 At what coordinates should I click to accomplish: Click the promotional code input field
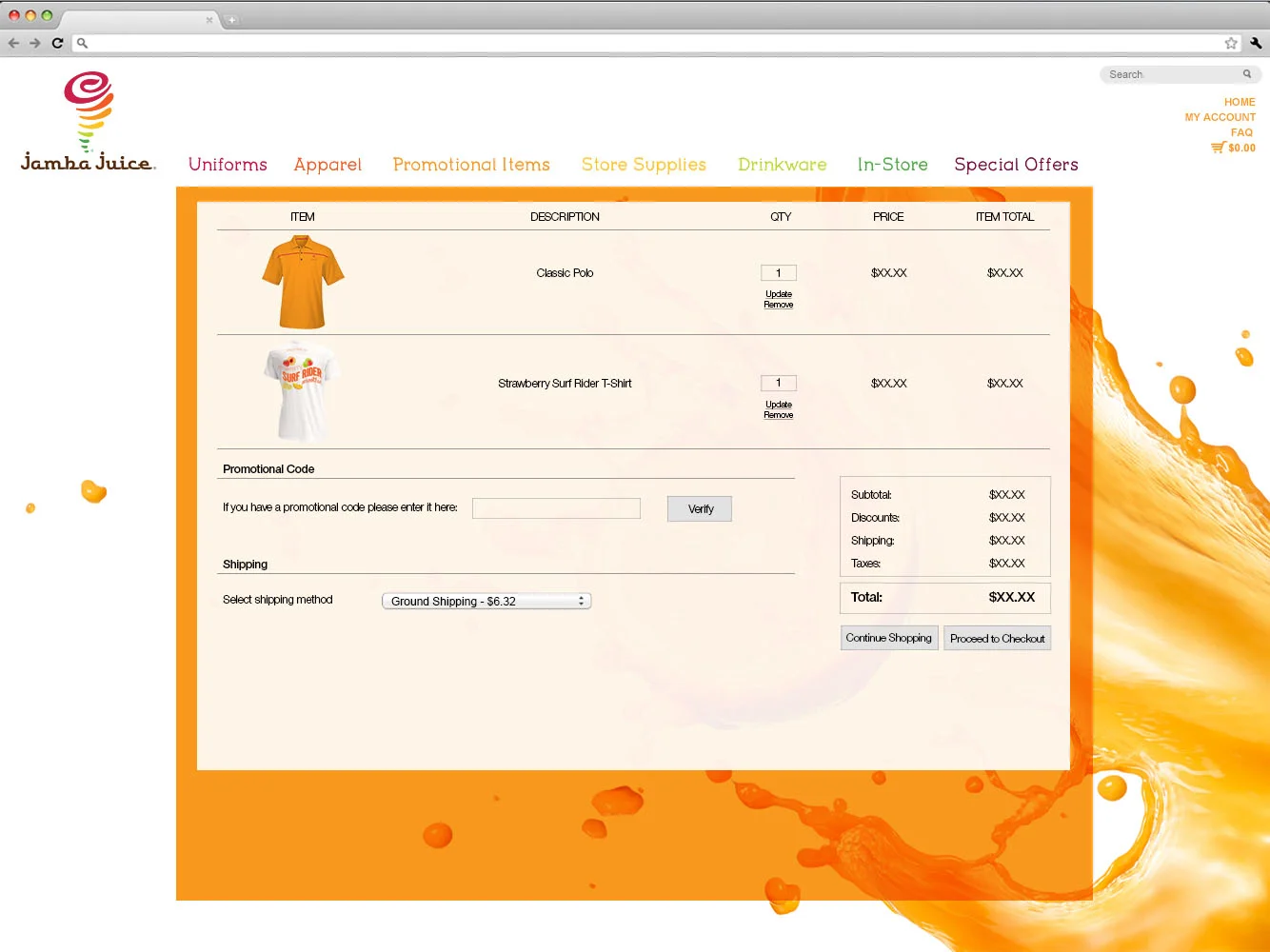(556, 508)
